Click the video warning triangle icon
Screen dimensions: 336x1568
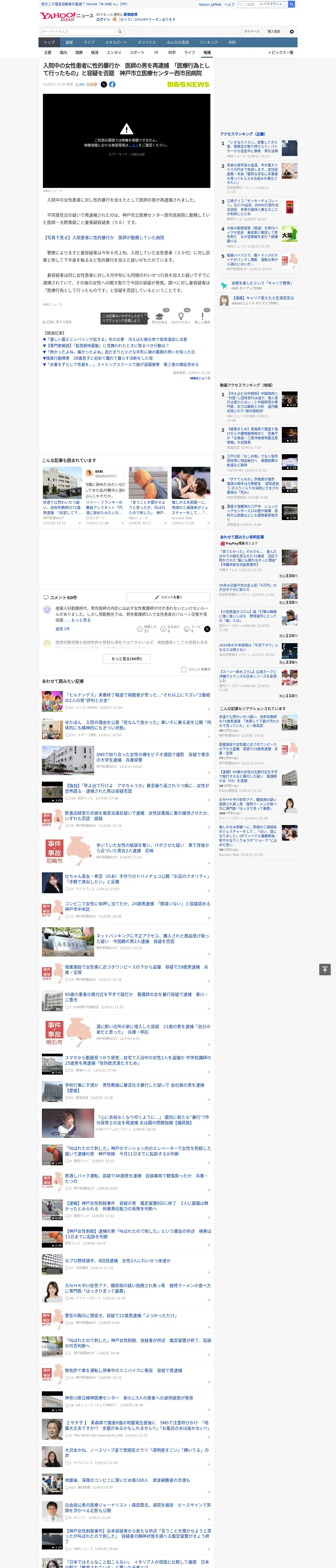click(126, 129)
